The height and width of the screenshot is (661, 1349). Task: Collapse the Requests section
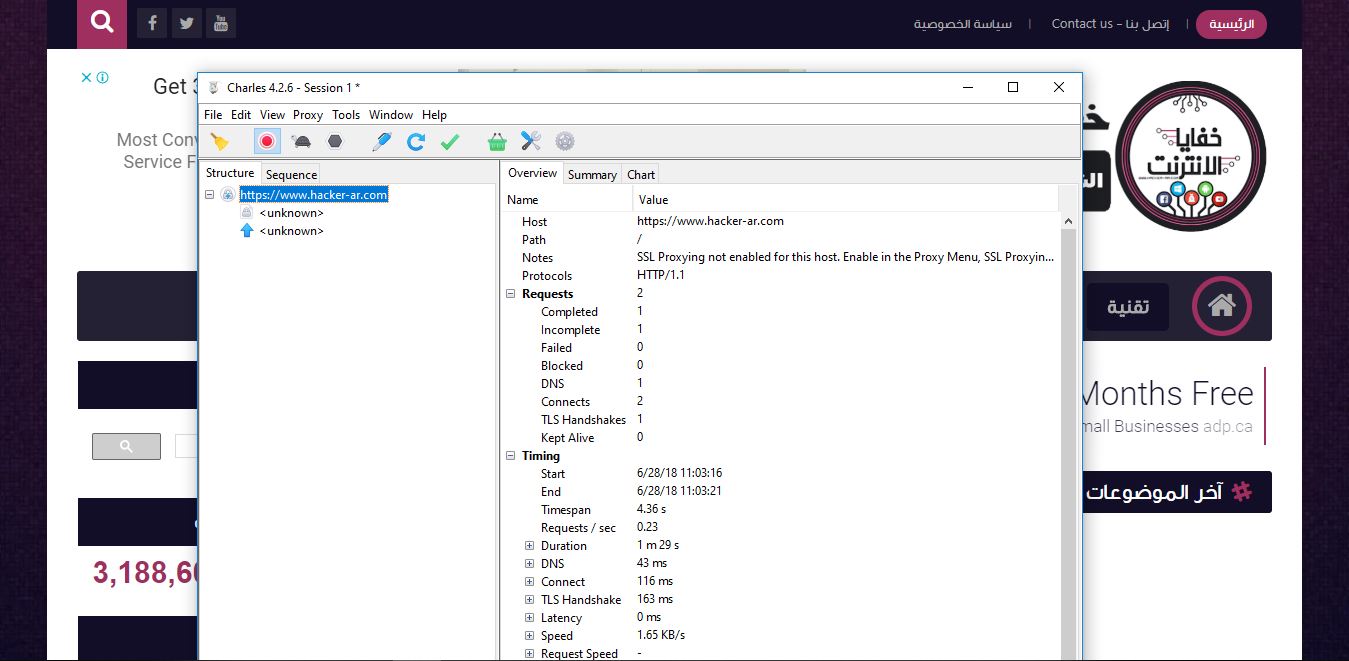tap(511, 294)
